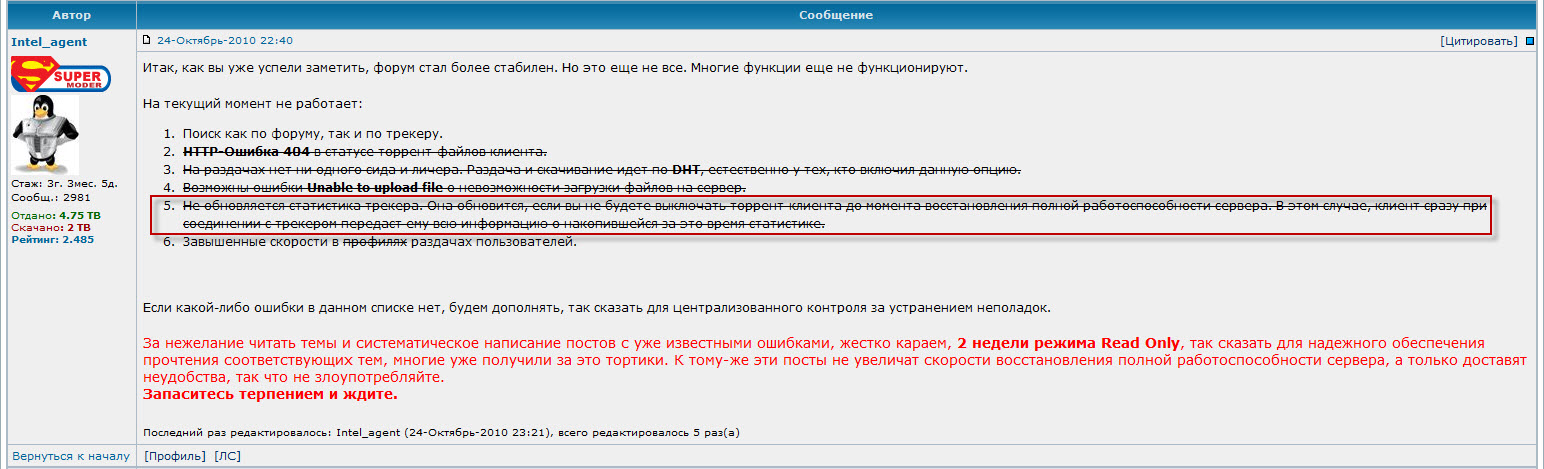Viewport: 1544px width, 469px height.
Task: Click the Стаж: 3г. 3мес. 5д. line
Action: coord(64,185)
